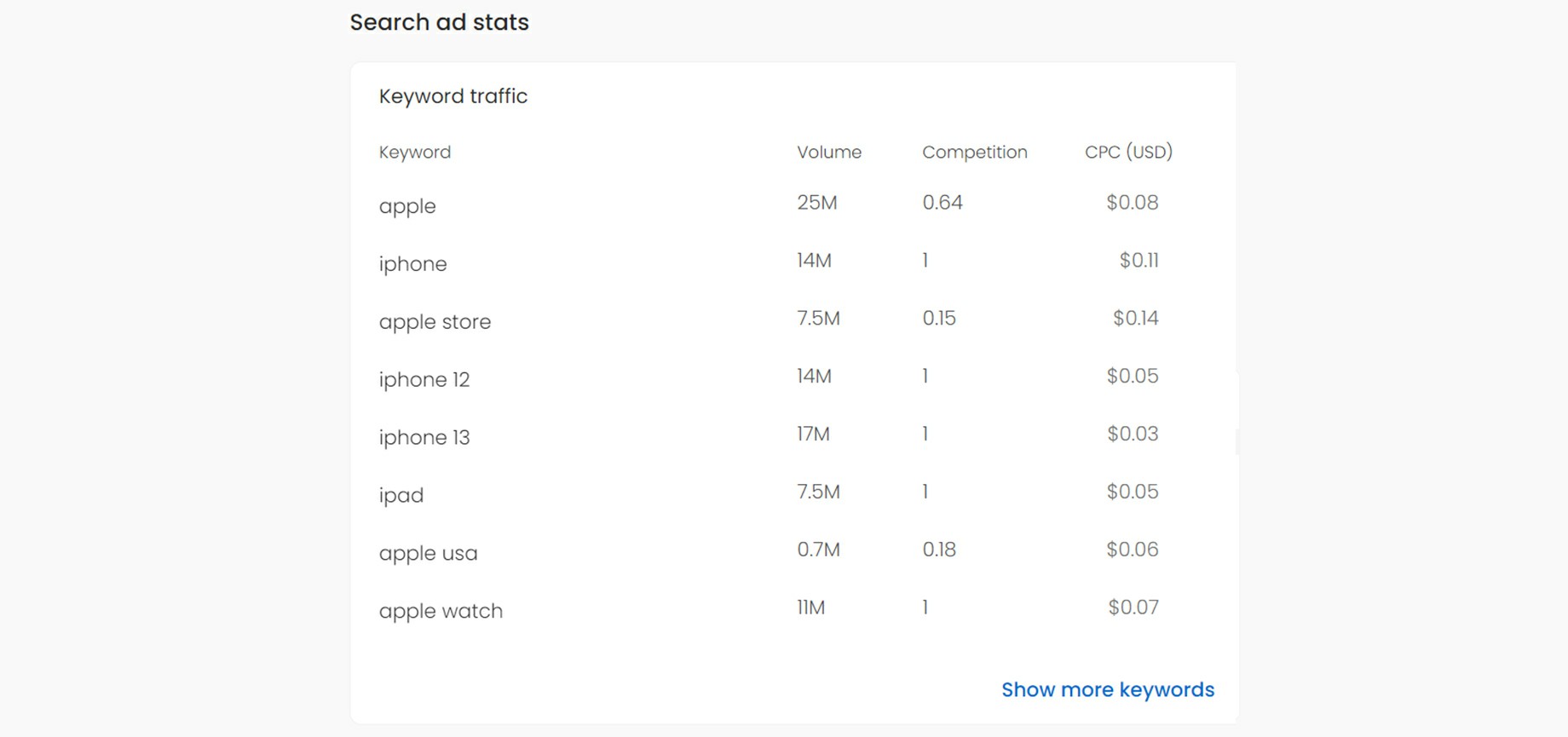Select the ipad keyword row
Image resolution: width=1568 pixels, height=737 pixels.
click(793, 494)
